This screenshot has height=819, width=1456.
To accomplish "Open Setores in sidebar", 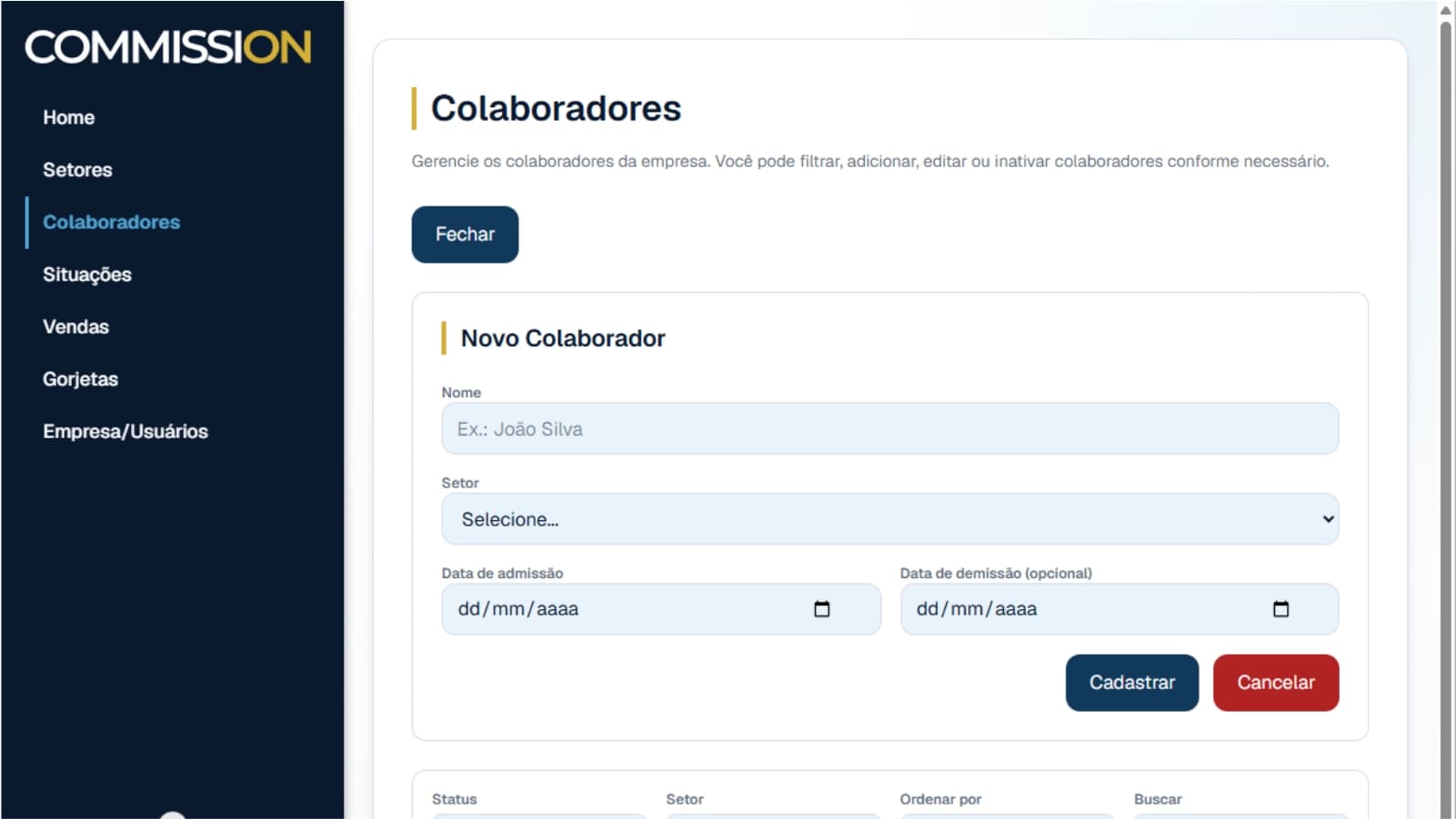I will pyautogui.click(x=77, y=170).
